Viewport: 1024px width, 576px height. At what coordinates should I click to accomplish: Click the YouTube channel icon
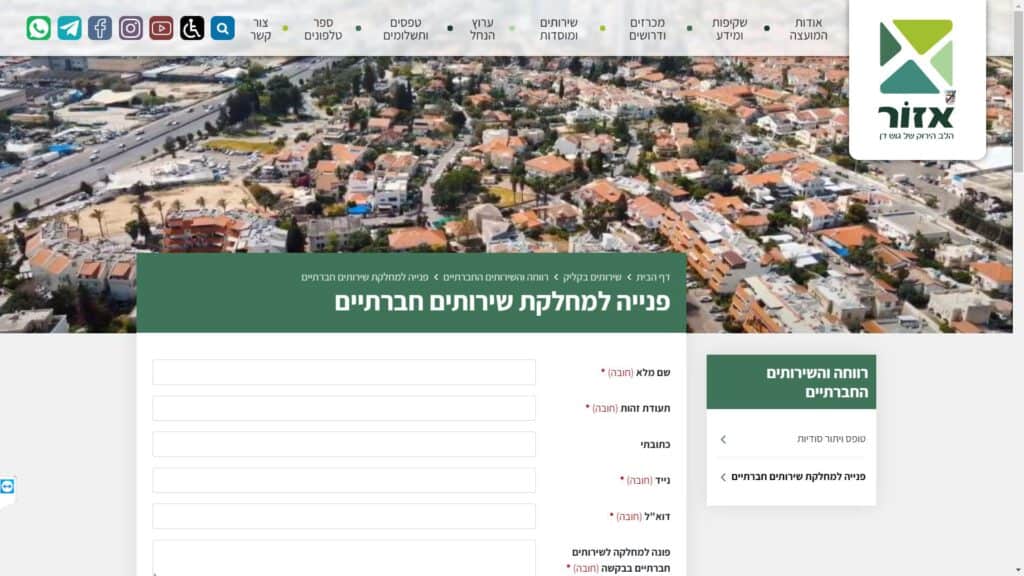[x=161, y=28]
